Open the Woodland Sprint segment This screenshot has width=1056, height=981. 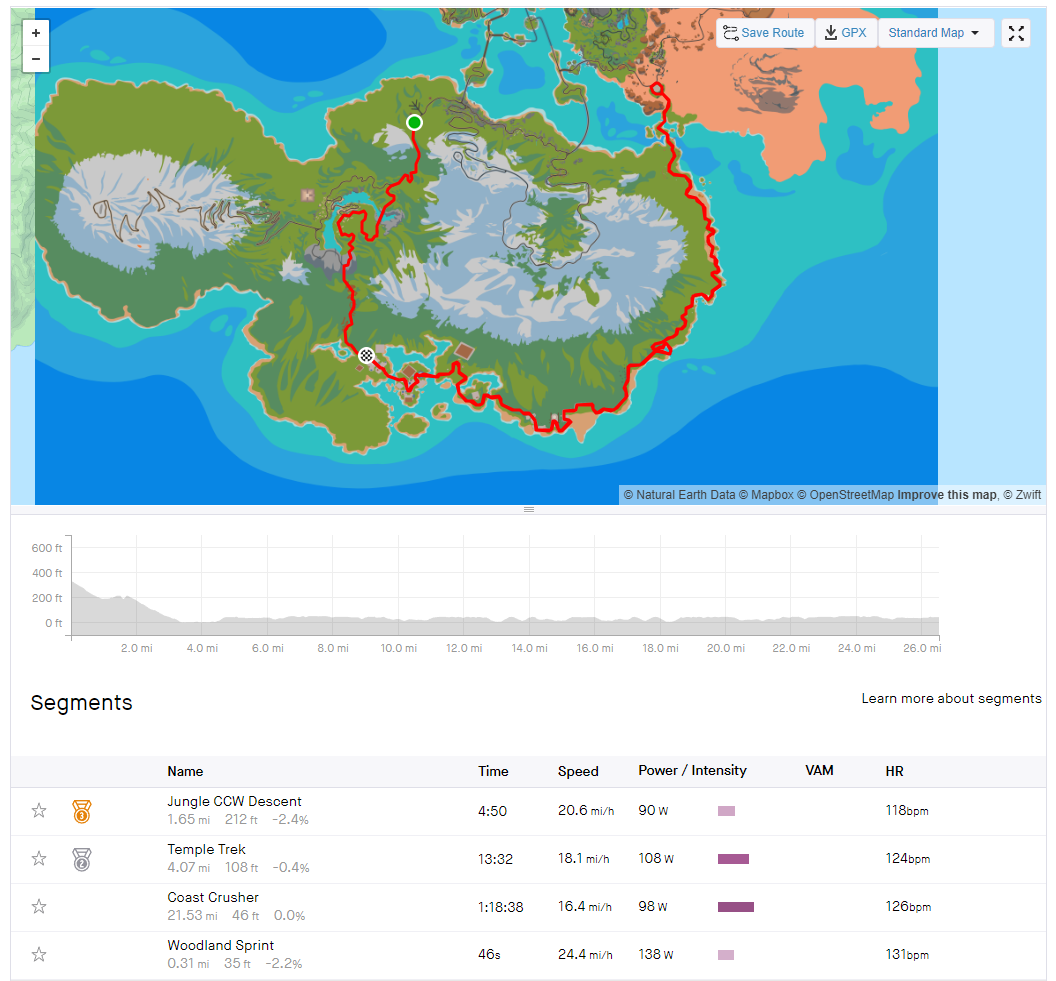click(220, 945)
